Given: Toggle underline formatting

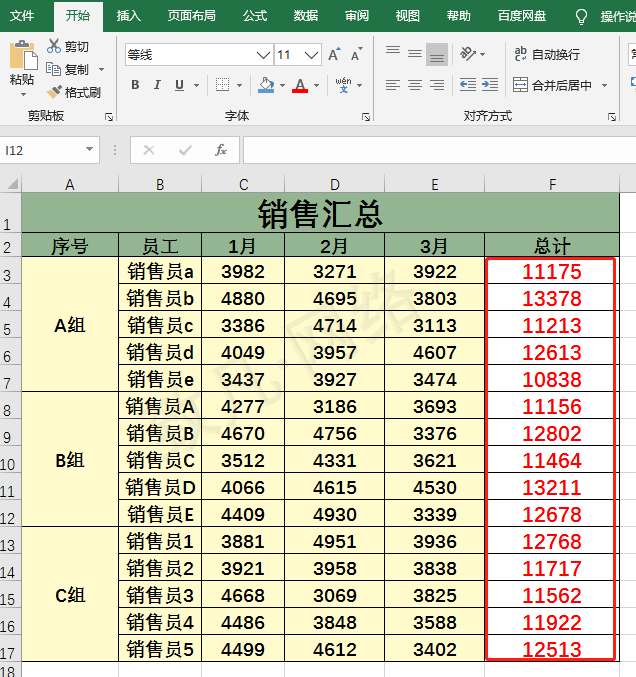Looking at the screenshot, I should coord(179,85).
